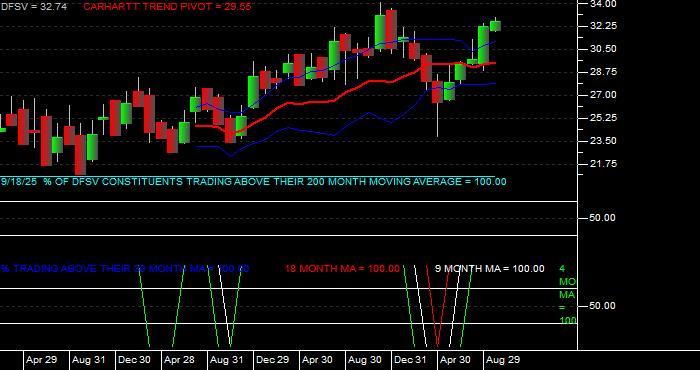Select the 23.50 price axis label
Screen dimensions: 700x370
point(603,141)
